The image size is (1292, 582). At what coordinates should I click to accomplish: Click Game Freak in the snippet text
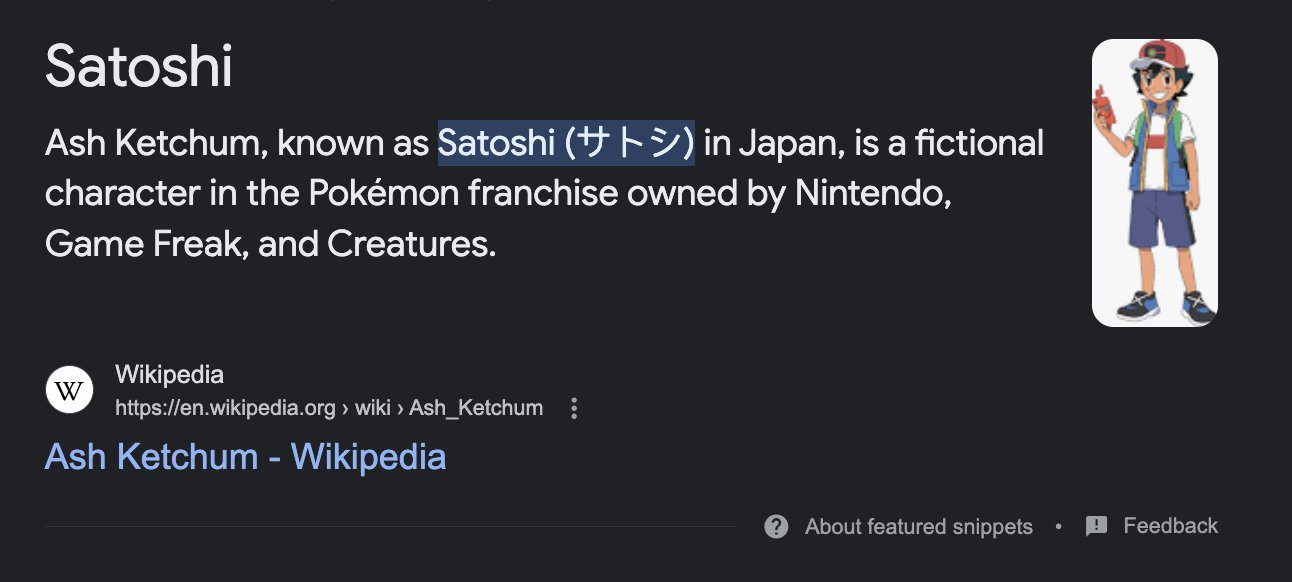(x=147, y=244)
